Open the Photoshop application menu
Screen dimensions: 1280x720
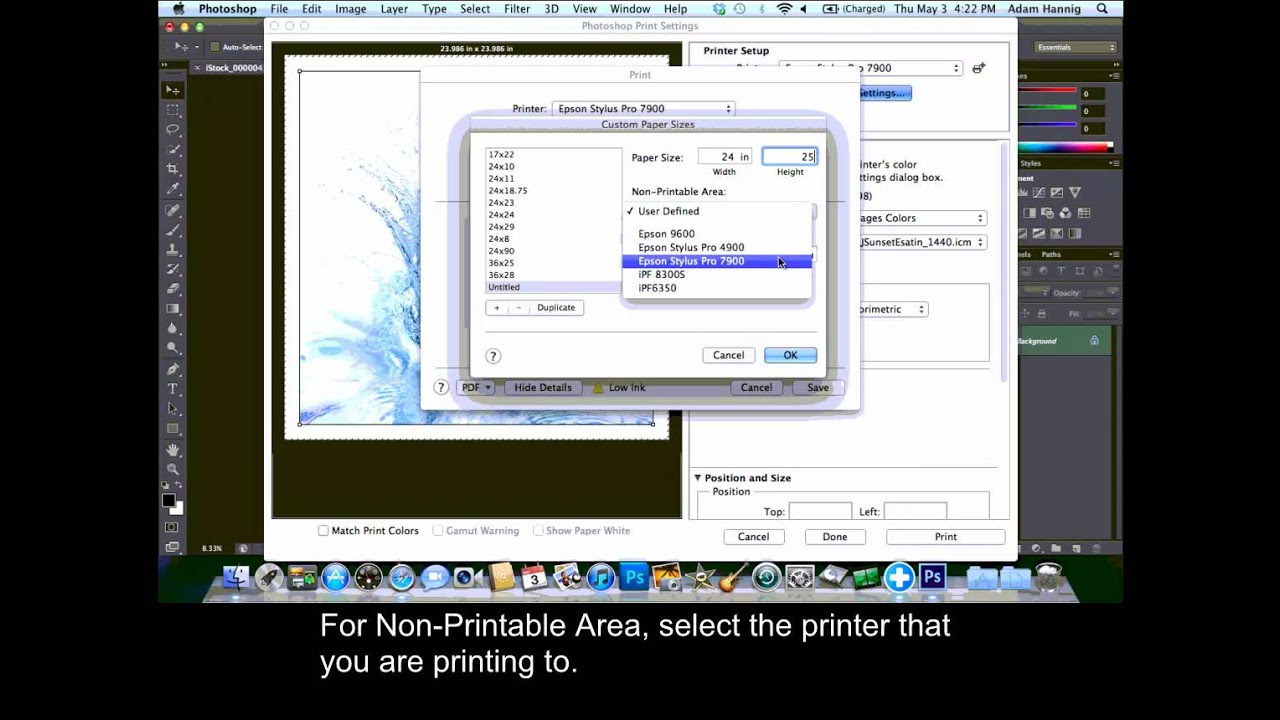click(x=227, y=9)
